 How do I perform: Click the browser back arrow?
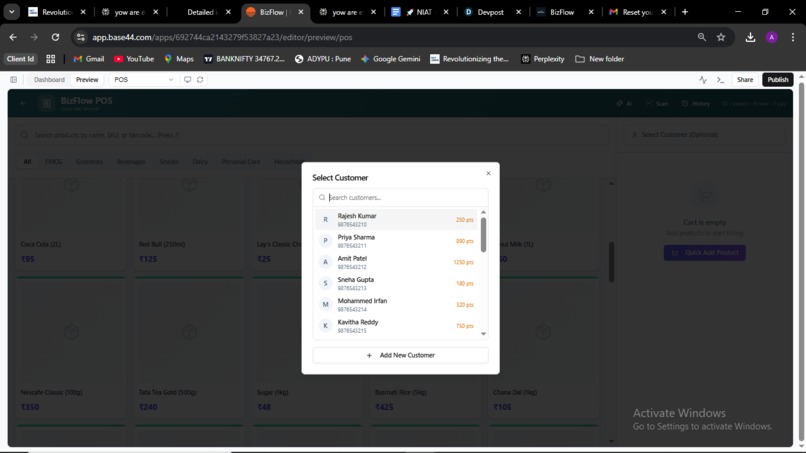point(13,37)
